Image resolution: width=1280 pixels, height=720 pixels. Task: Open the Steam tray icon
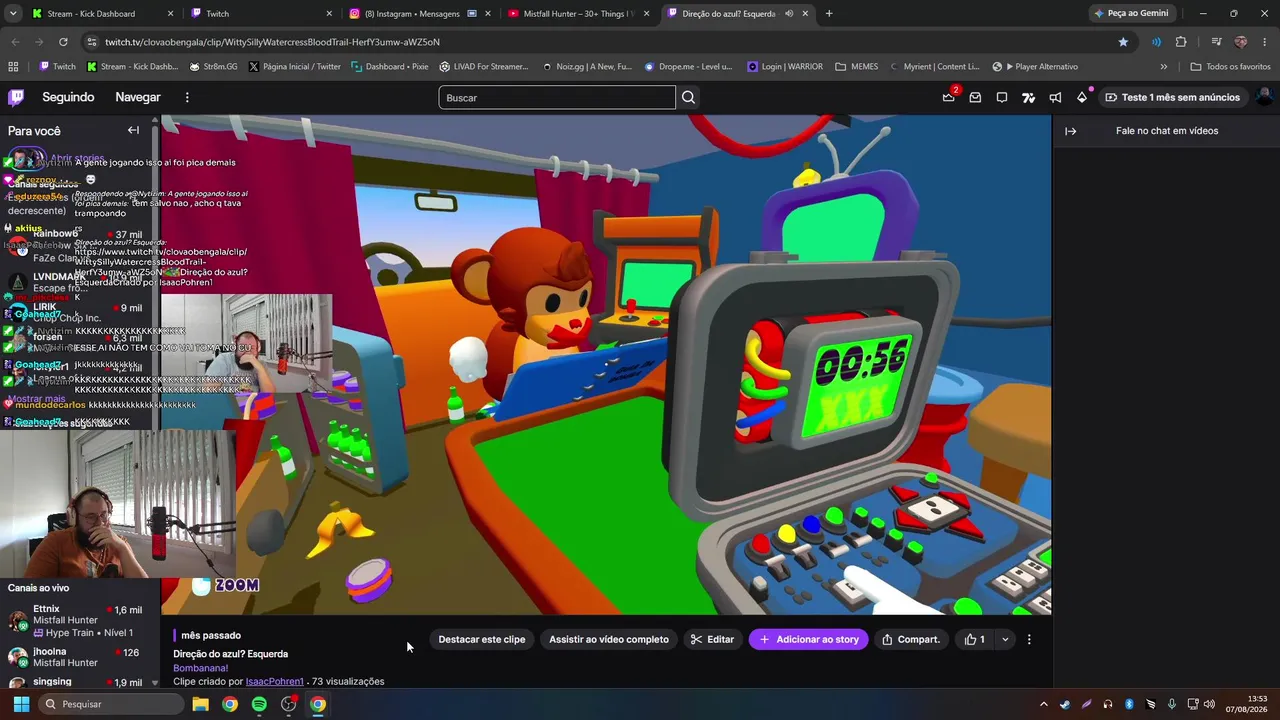tap(1065, 704)
